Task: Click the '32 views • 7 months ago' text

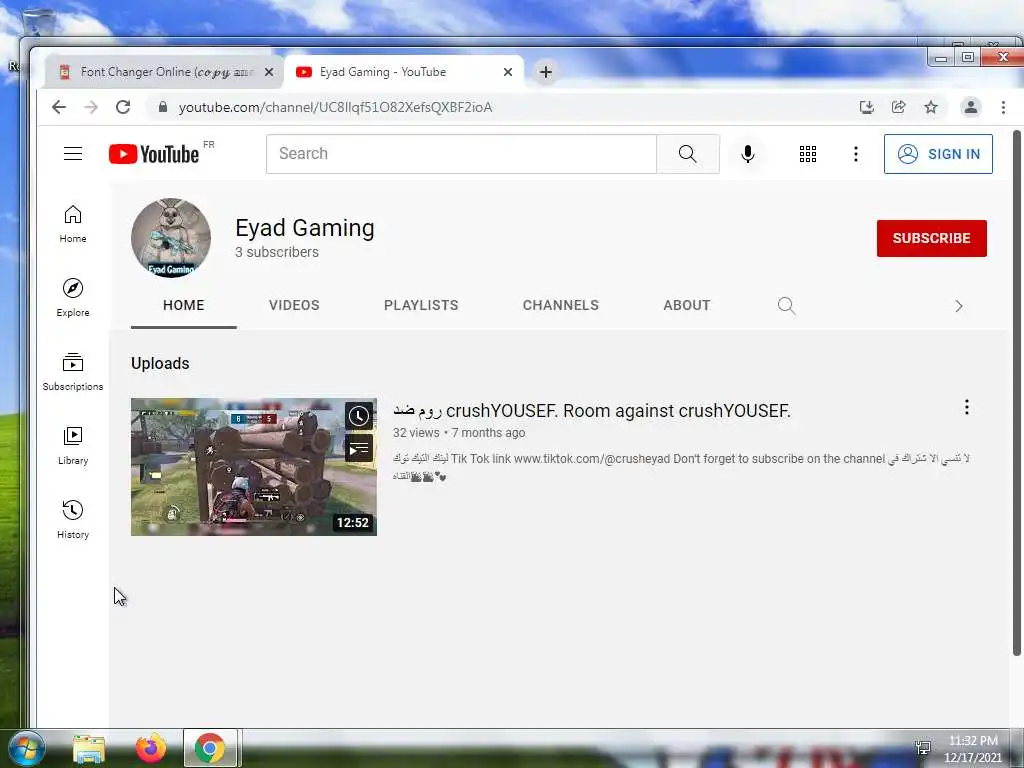Action: click(x=459, y=432)
